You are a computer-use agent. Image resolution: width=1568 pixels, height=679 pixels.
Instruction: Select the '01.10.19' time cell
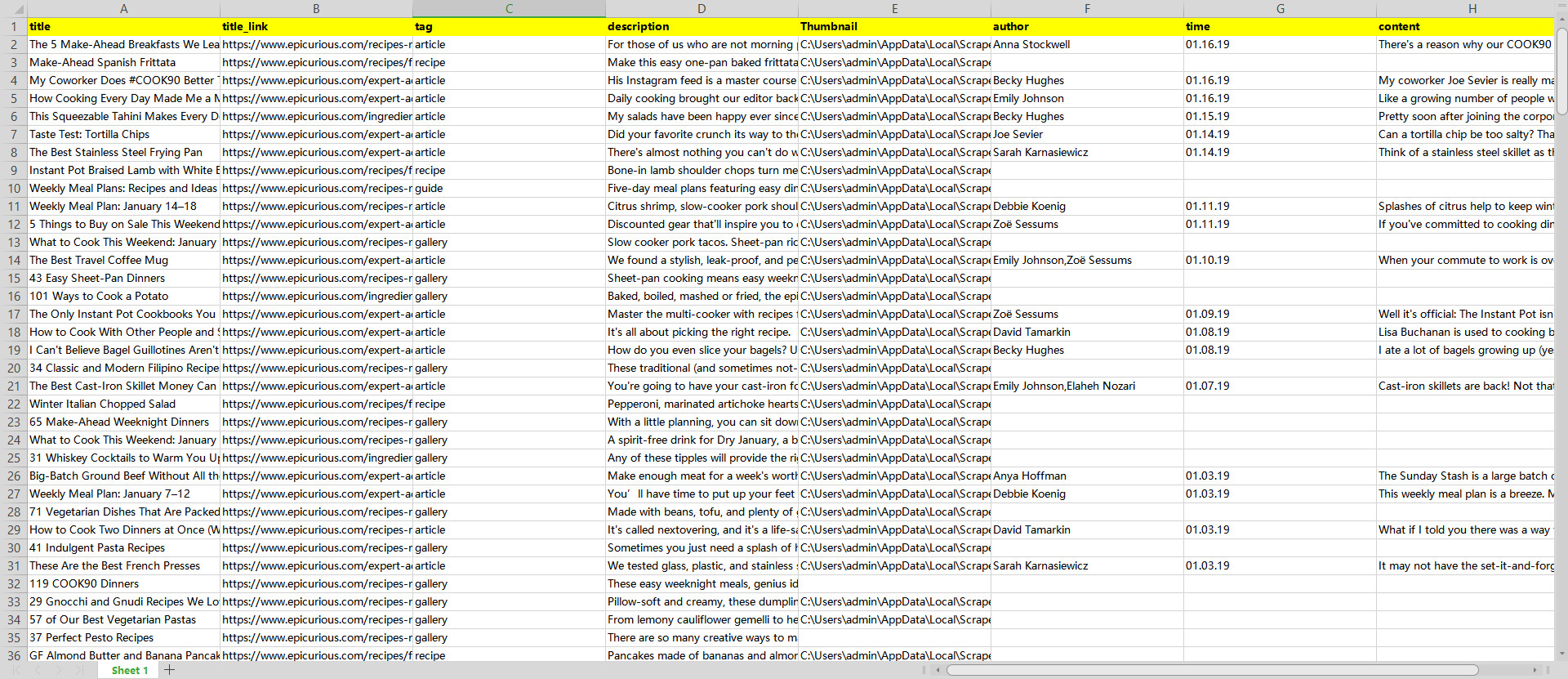(x=1280, y=260)
